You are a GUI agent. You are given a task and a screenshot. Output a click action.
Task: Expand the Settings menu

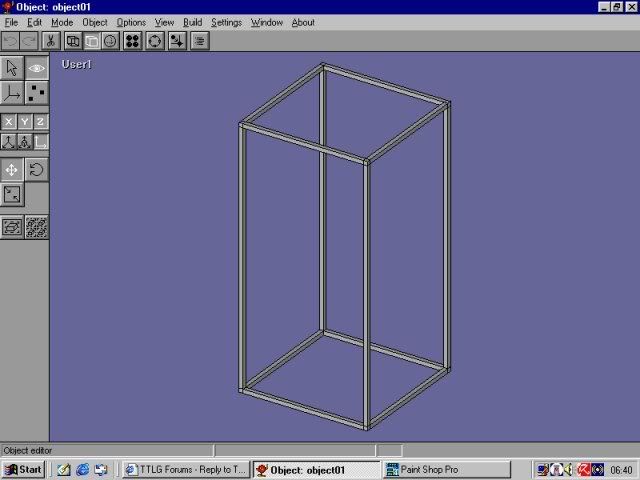(226, 22)
